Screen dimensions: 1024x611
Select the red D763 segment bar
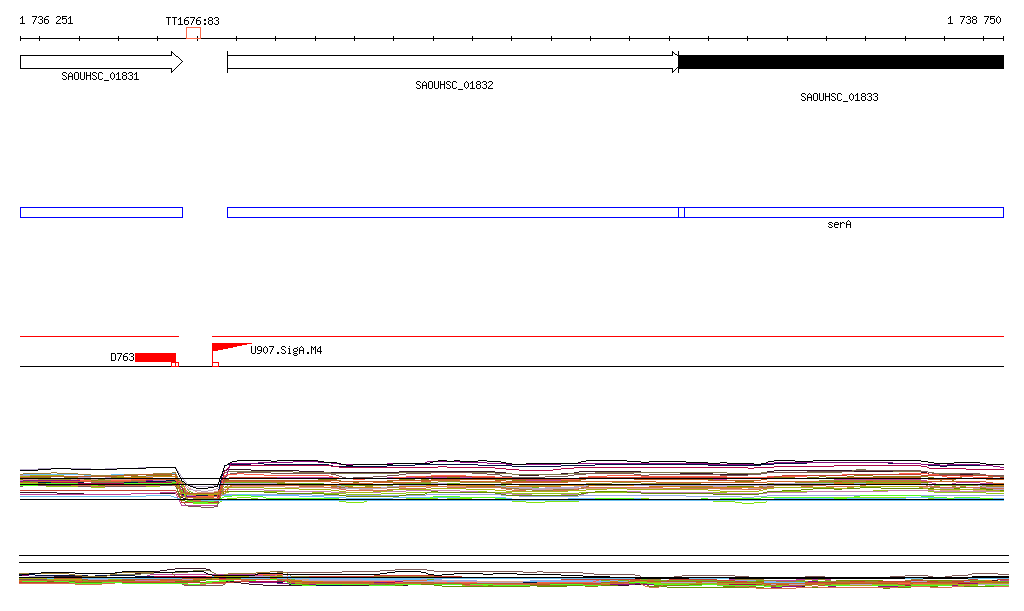(155, 357)
